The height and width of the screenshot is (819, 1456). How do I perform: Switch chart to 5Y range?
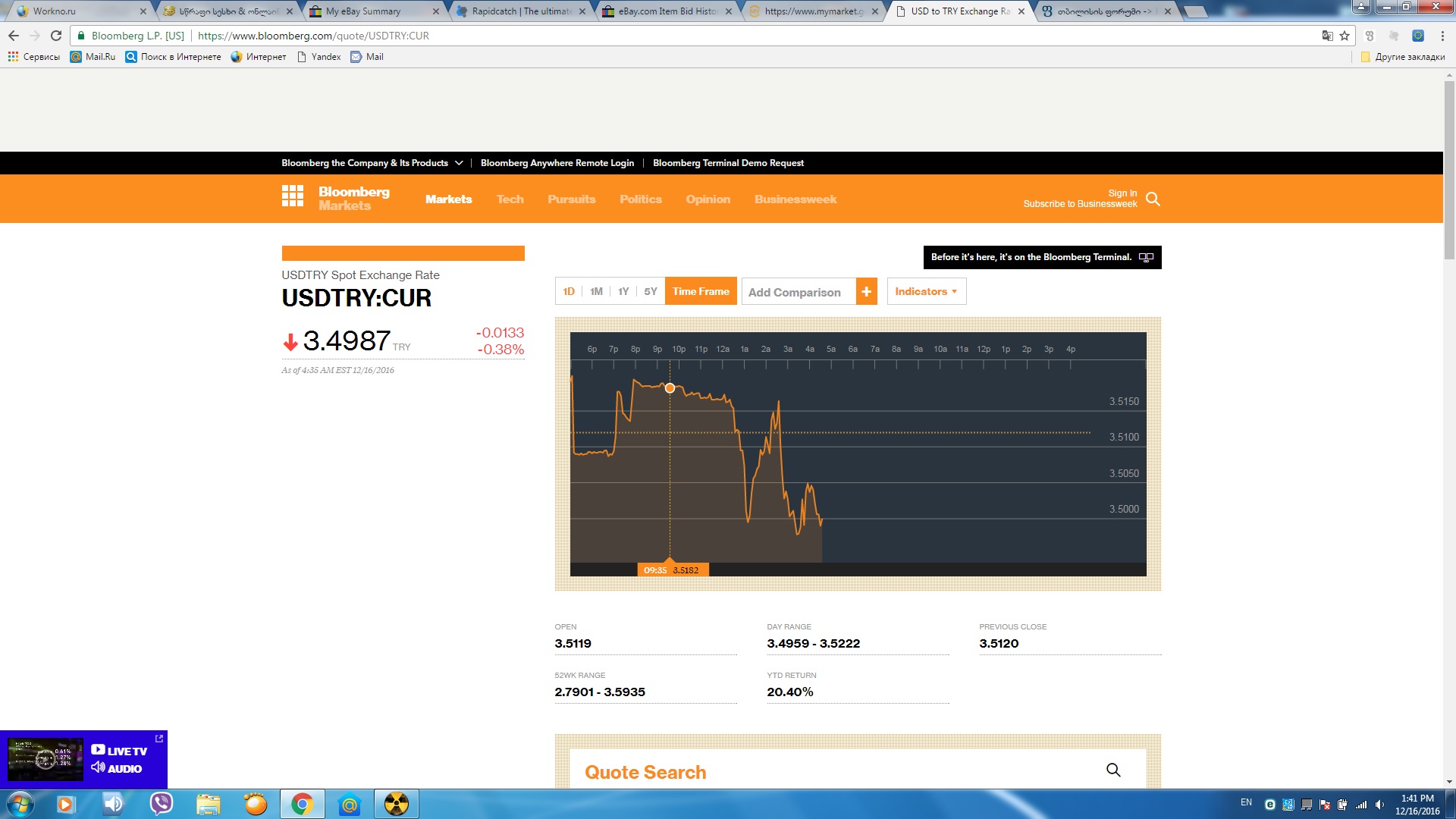650,292
